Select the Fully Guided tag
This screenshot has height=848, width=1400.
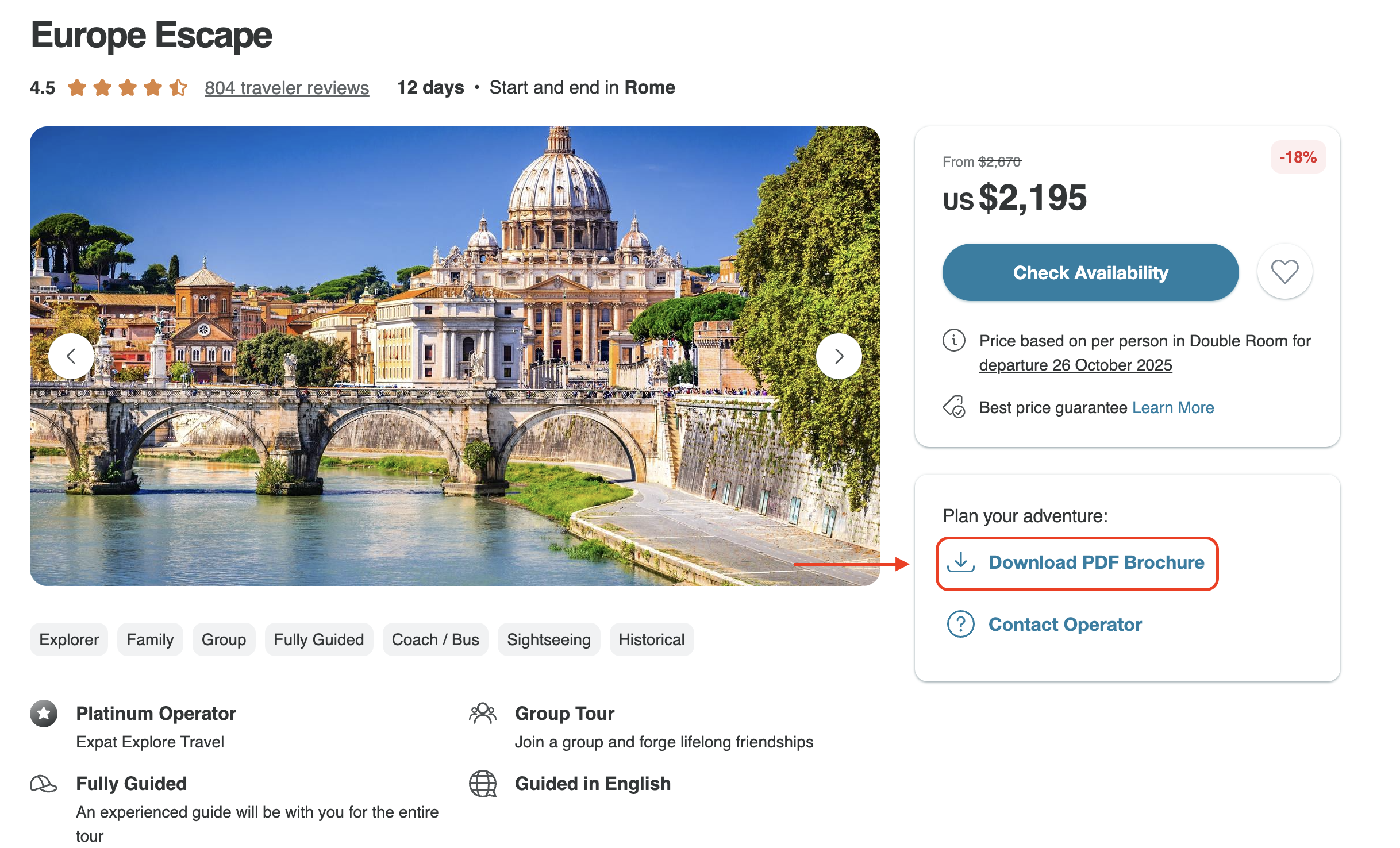tap(319, 639)
